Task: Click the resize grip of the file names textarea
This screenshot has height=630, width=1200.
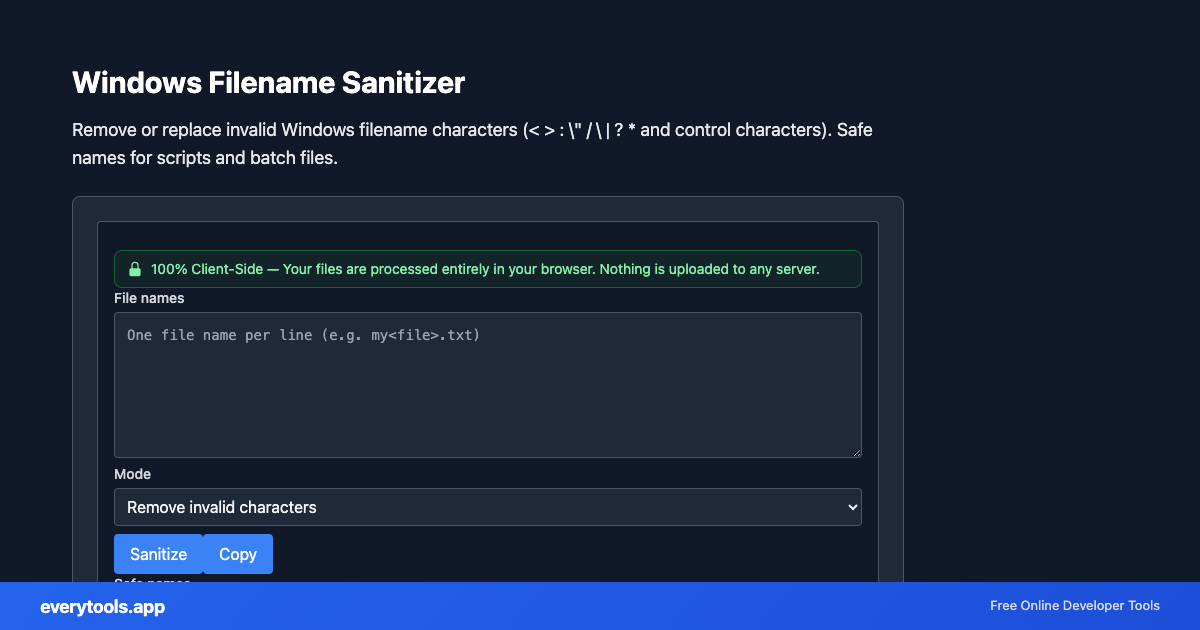Action: click(855, 452)
